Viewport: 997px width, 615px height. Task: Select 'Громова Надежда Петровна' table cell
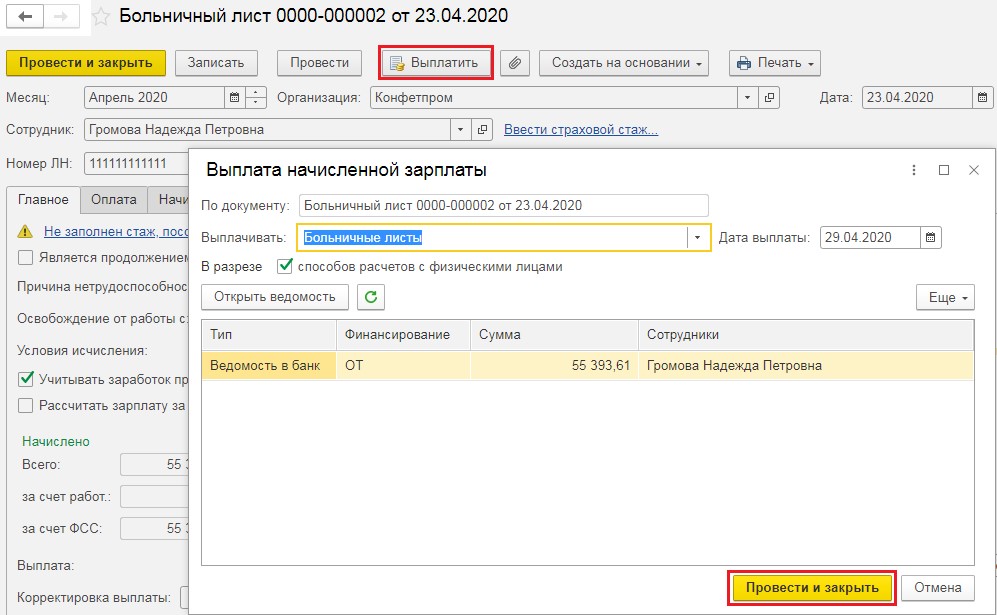pyautogui.click(x=806, y=366)
